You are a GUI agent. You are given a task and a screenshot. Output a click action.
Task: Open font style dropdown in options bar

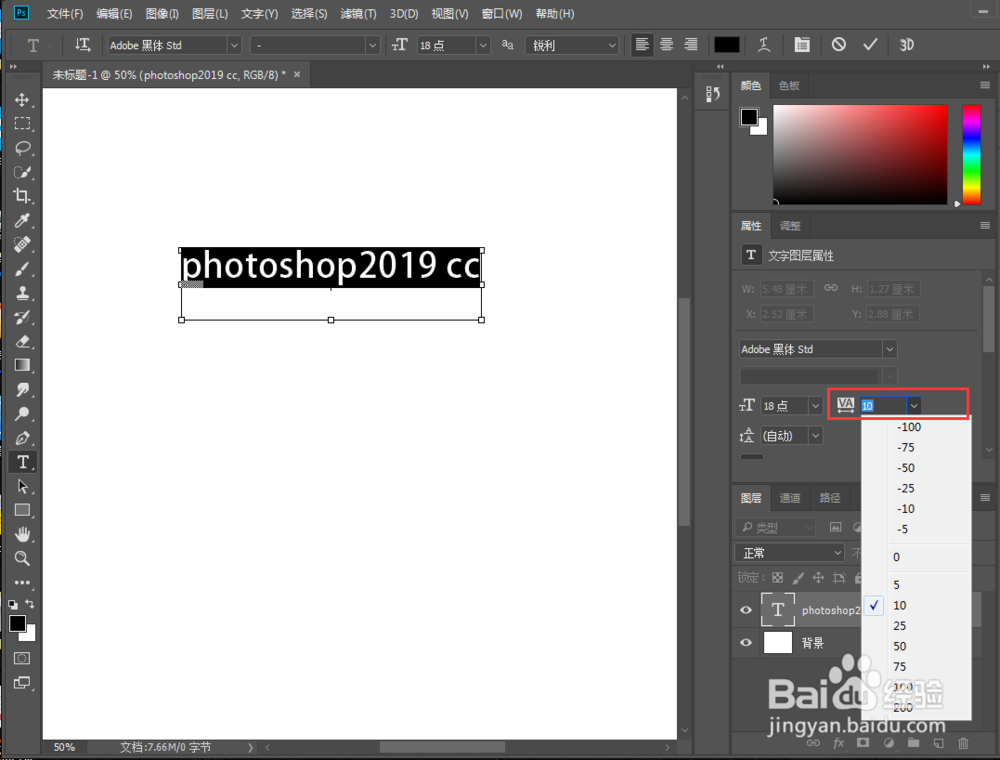372,45
